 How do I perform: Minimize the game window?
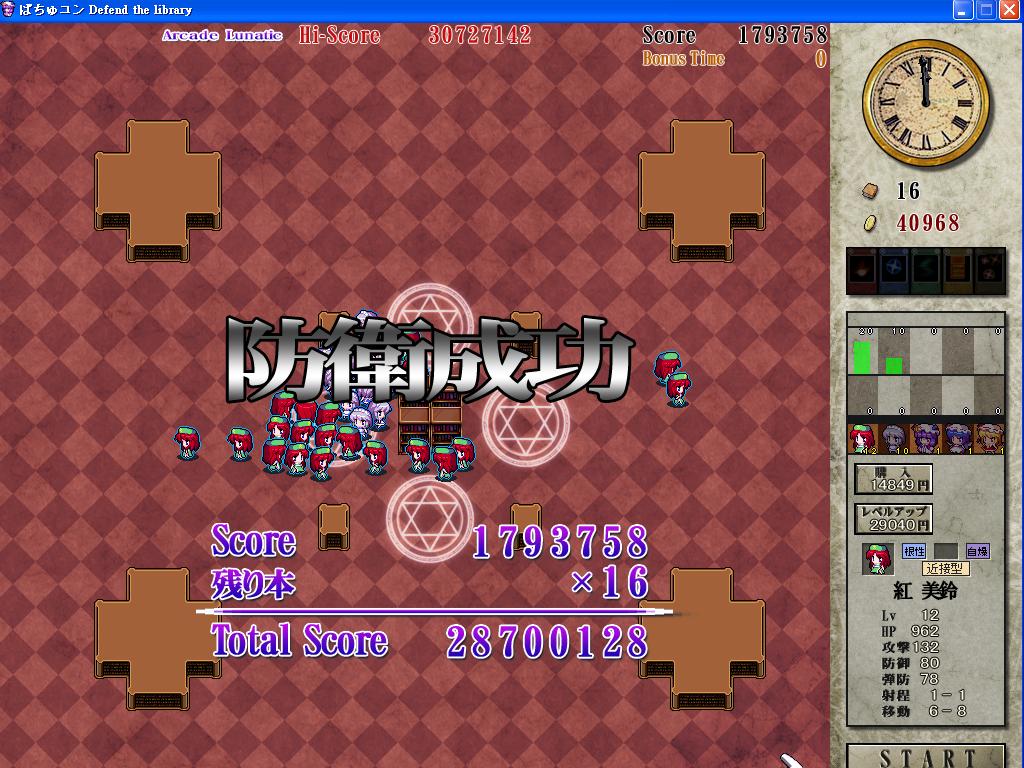[x=963, y=10]
